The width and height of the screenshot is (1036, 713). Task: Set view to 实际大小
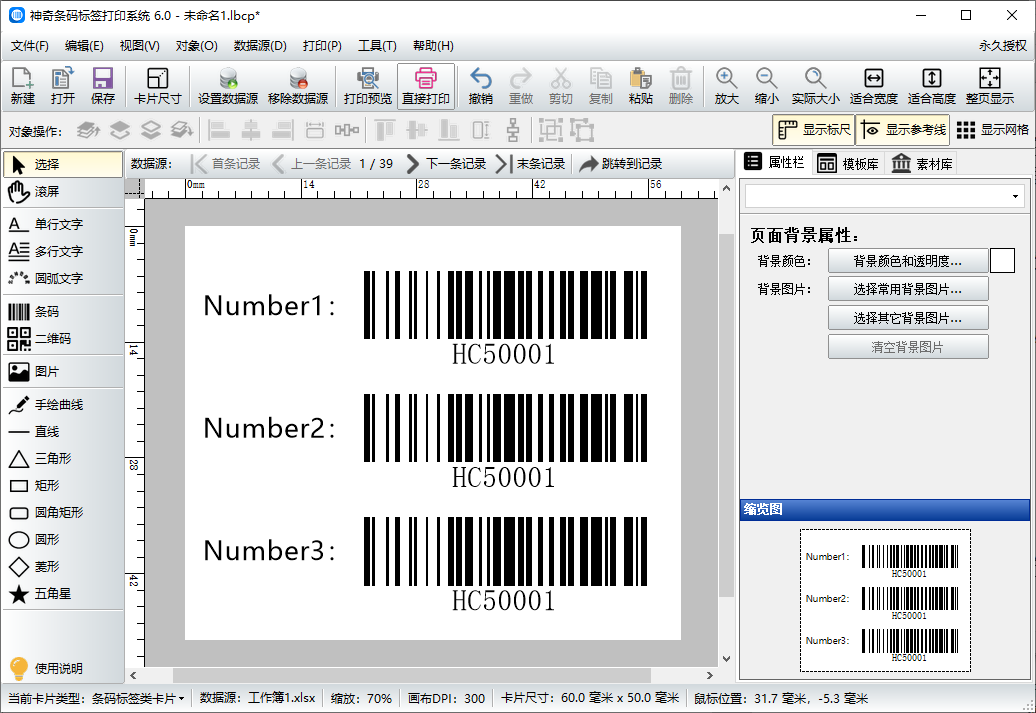815,85
